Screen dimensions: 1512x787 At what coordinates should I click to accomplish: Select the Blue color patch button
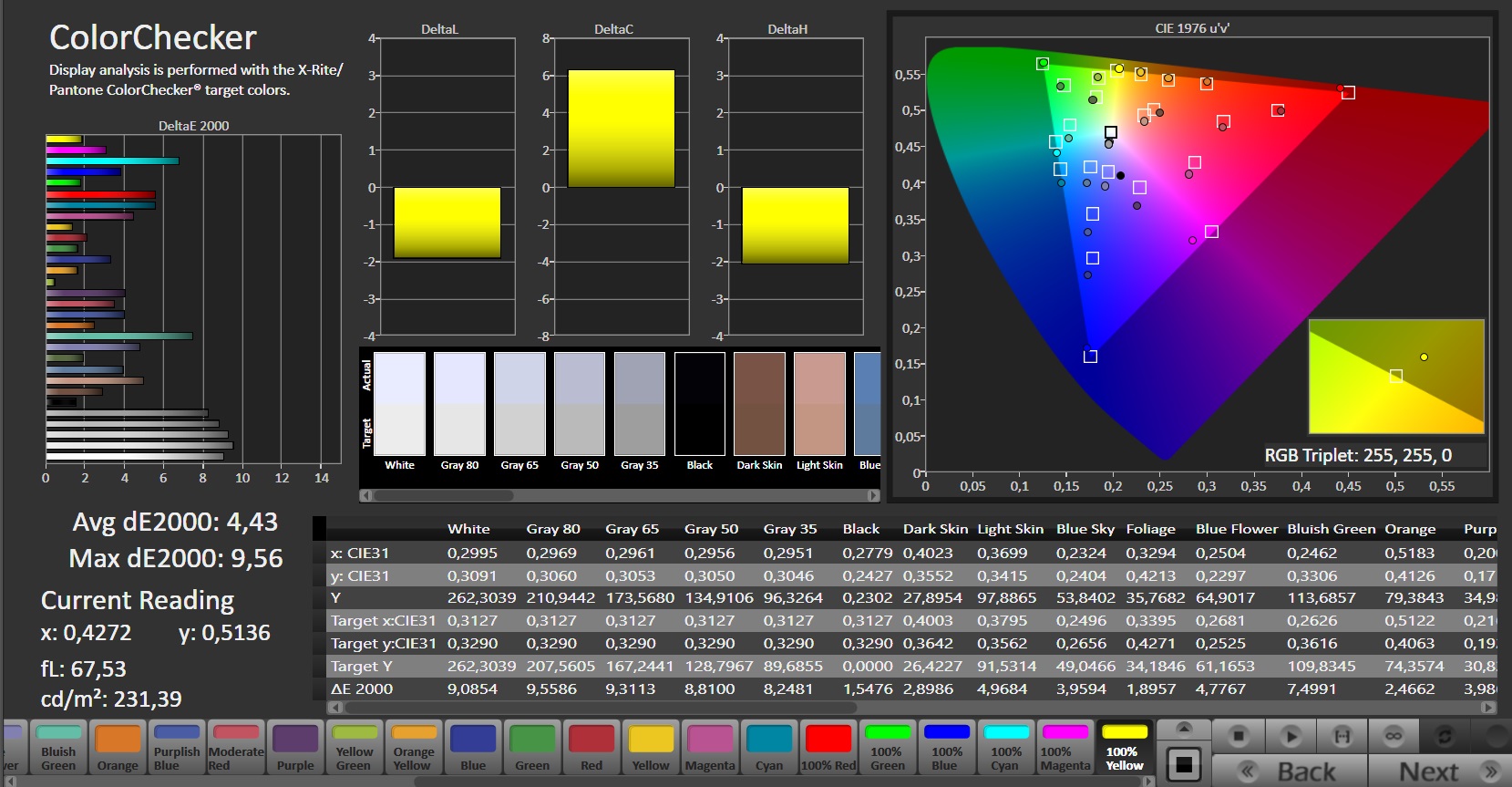tap(473, 748)
